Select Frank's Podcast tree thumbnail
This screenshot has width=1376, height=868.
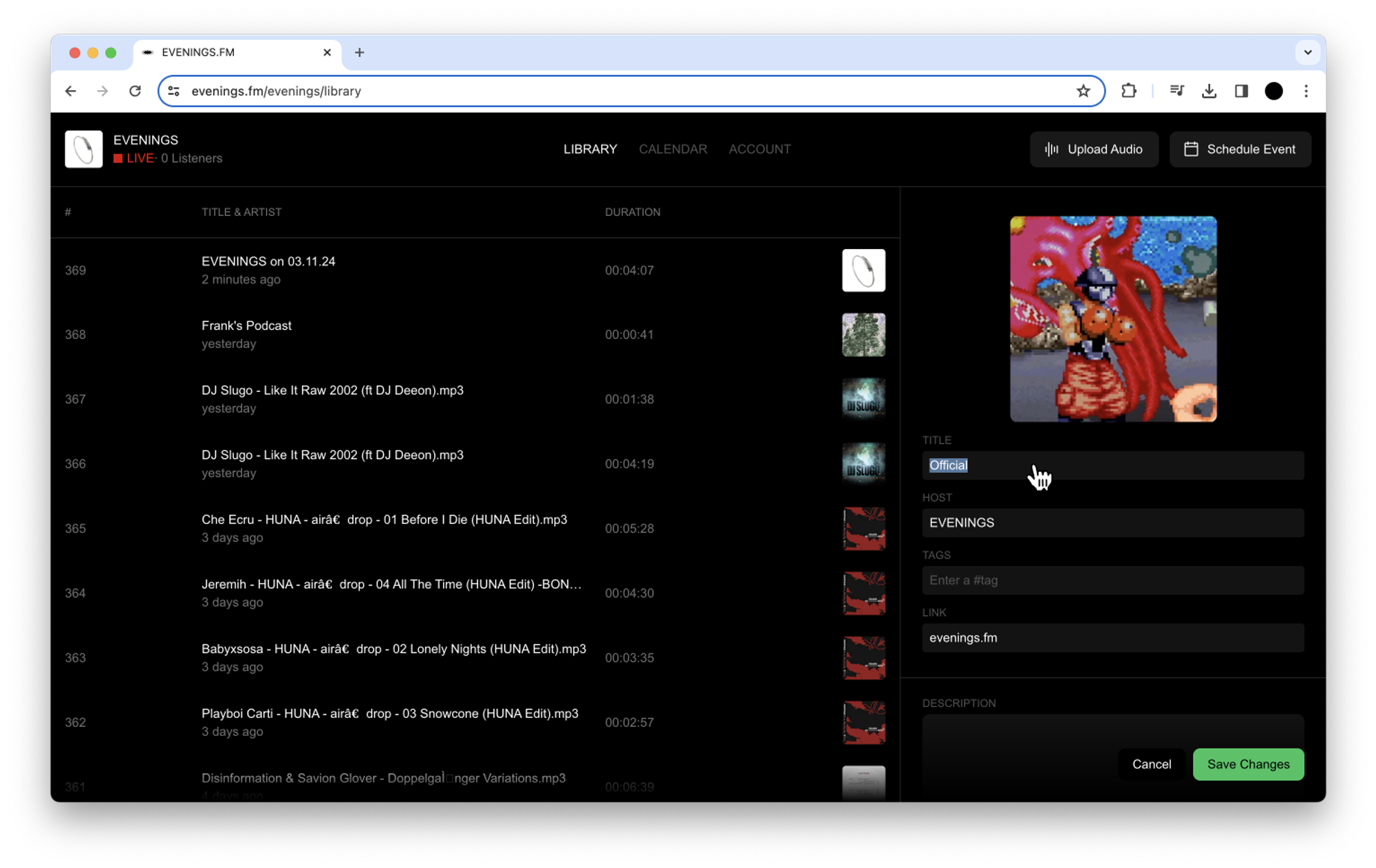863,335
